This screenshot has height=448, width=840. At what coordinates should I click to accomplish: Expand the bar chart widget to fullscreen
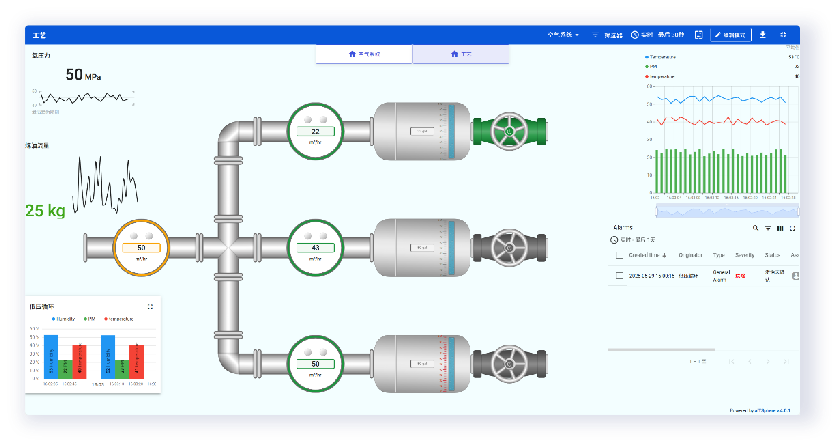tap(150, 306)
